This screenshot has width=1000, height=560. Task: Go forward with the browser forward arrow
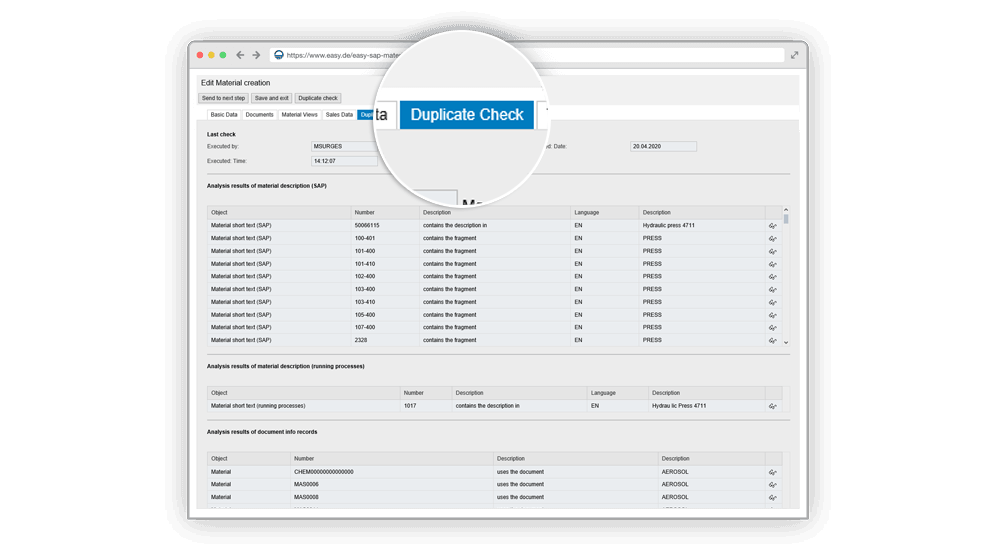[x=256, y=55]
